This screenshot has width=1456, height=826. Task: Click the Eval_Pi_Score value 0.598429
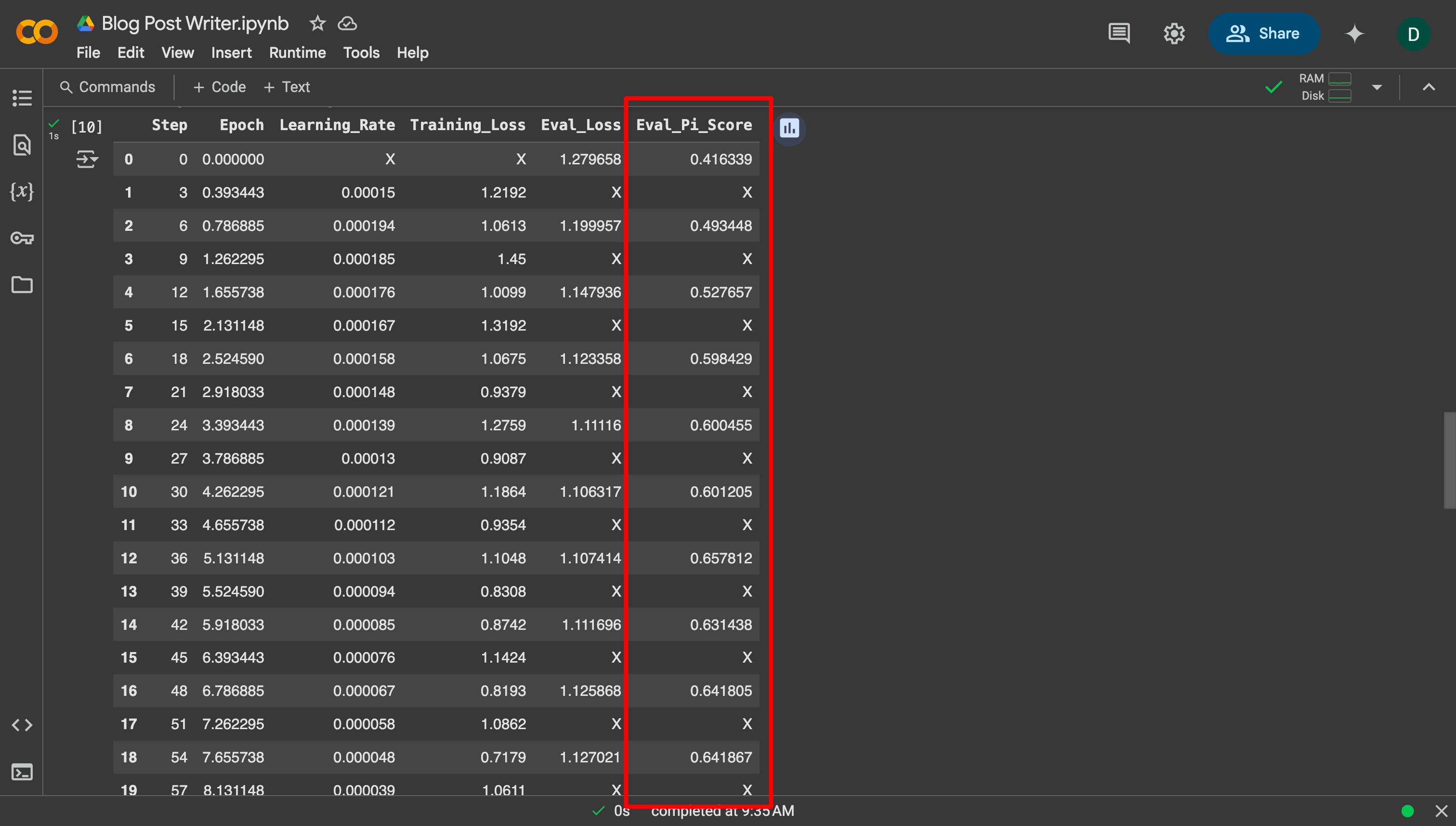click(721, 359)
